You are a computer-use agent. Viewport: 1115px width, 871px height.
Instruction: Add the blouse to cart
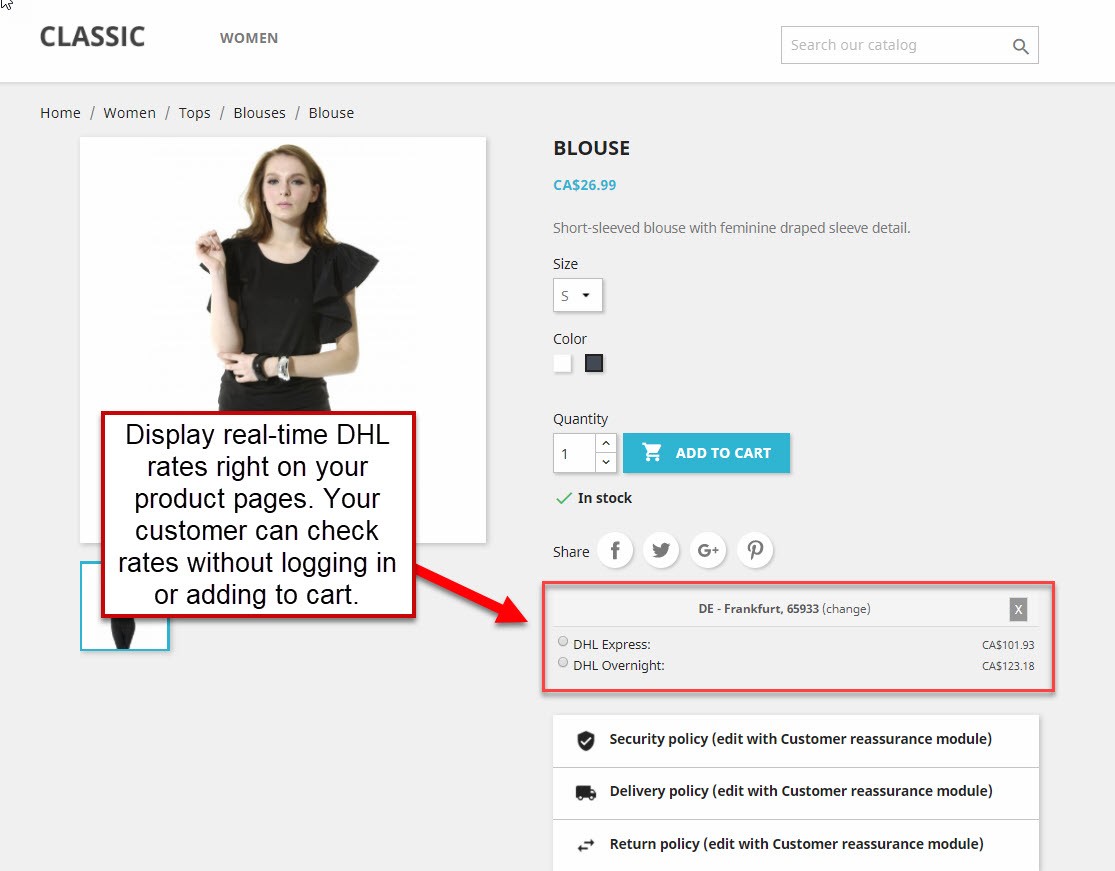(706, 453)
